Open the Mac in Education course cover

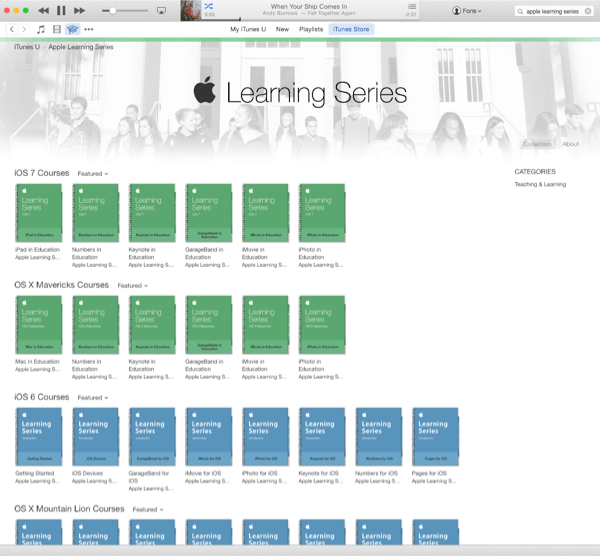point(39,324)
